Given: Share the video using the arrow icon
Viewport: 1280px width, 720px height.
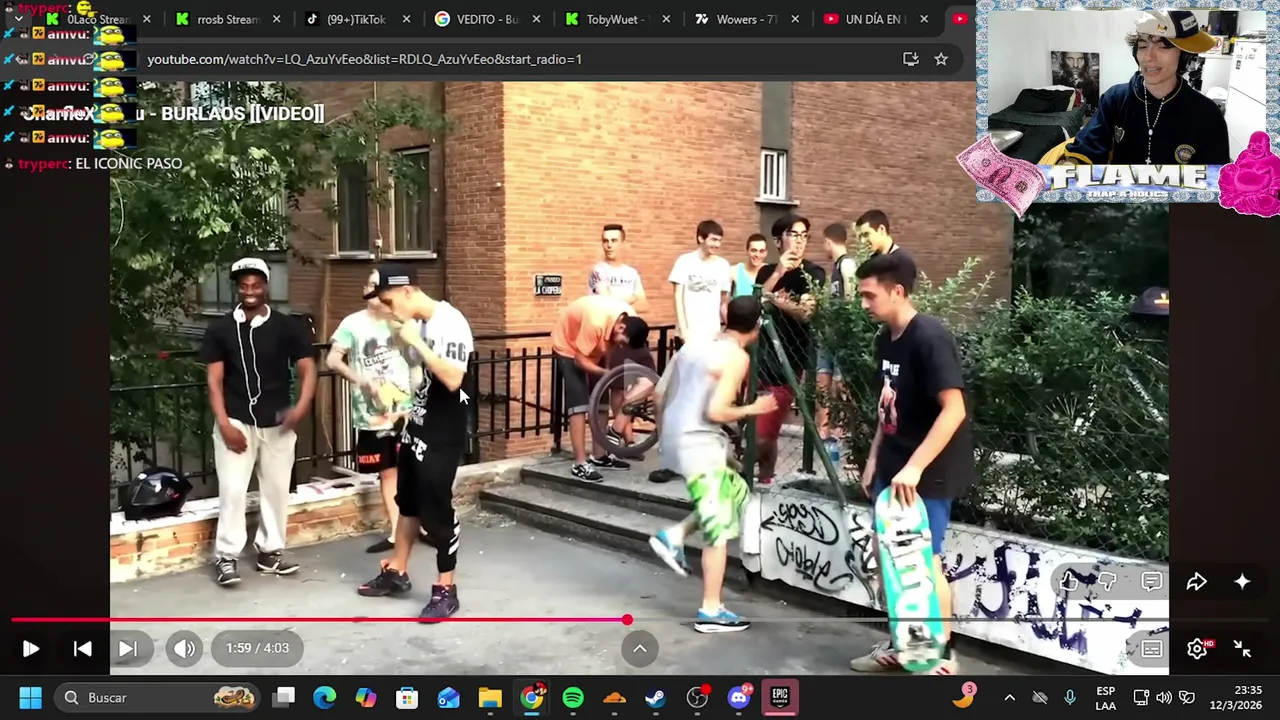Looking at the screenshot, I should pyautogui.click(x=1197, y=582).
